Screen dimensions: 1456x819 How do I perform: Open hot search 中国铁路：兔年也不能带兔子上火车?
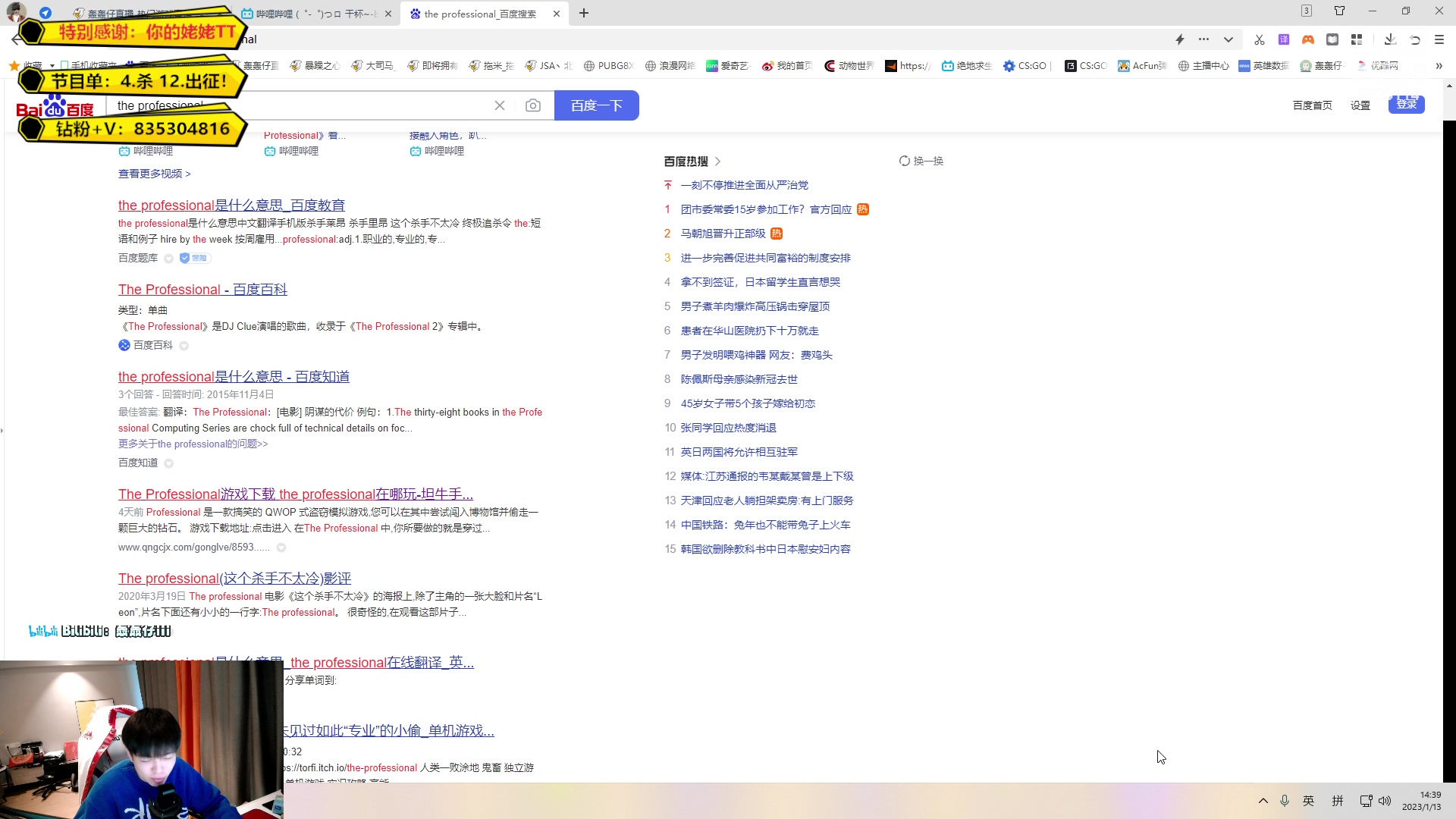click(x=765, y=525)
